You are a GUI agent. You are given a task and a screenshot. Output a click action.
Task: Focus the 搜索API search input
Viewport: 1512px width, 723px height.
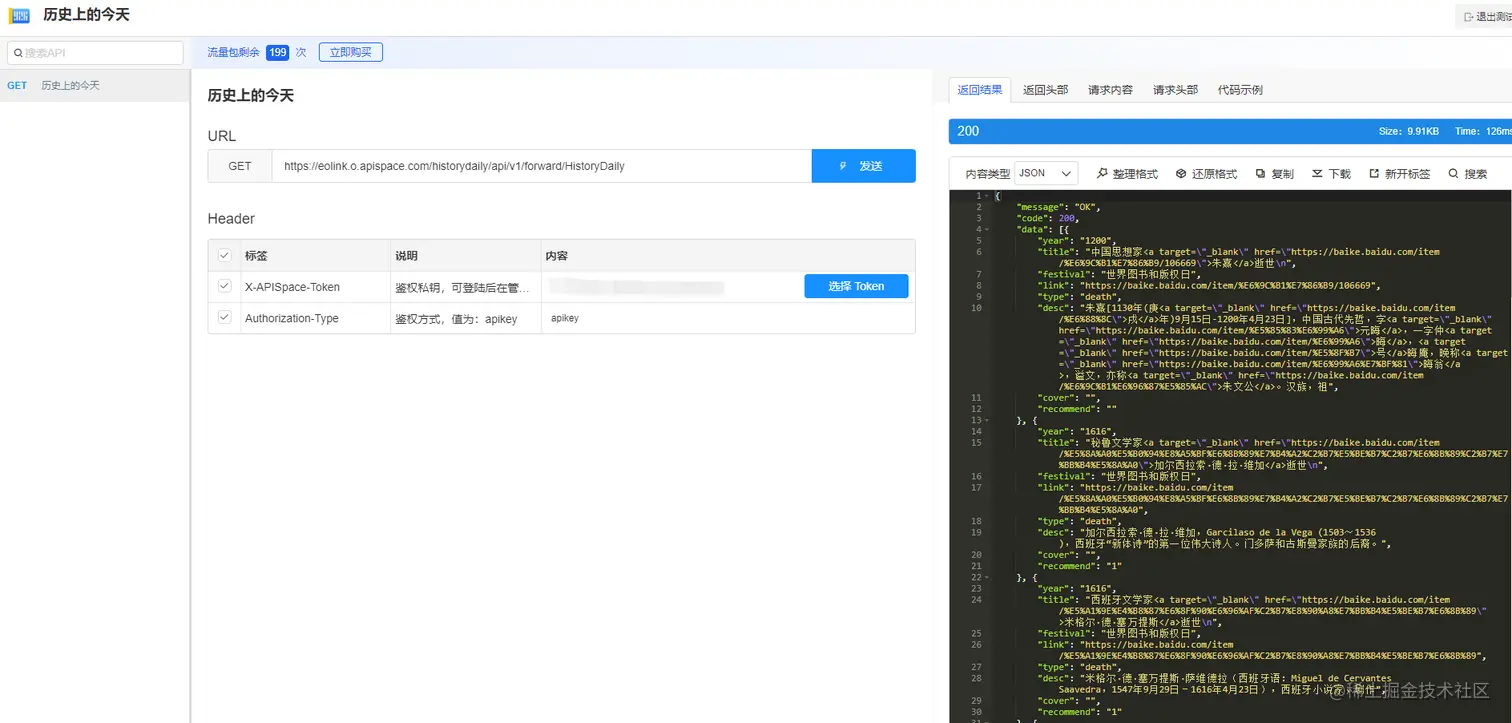[95, 53]
